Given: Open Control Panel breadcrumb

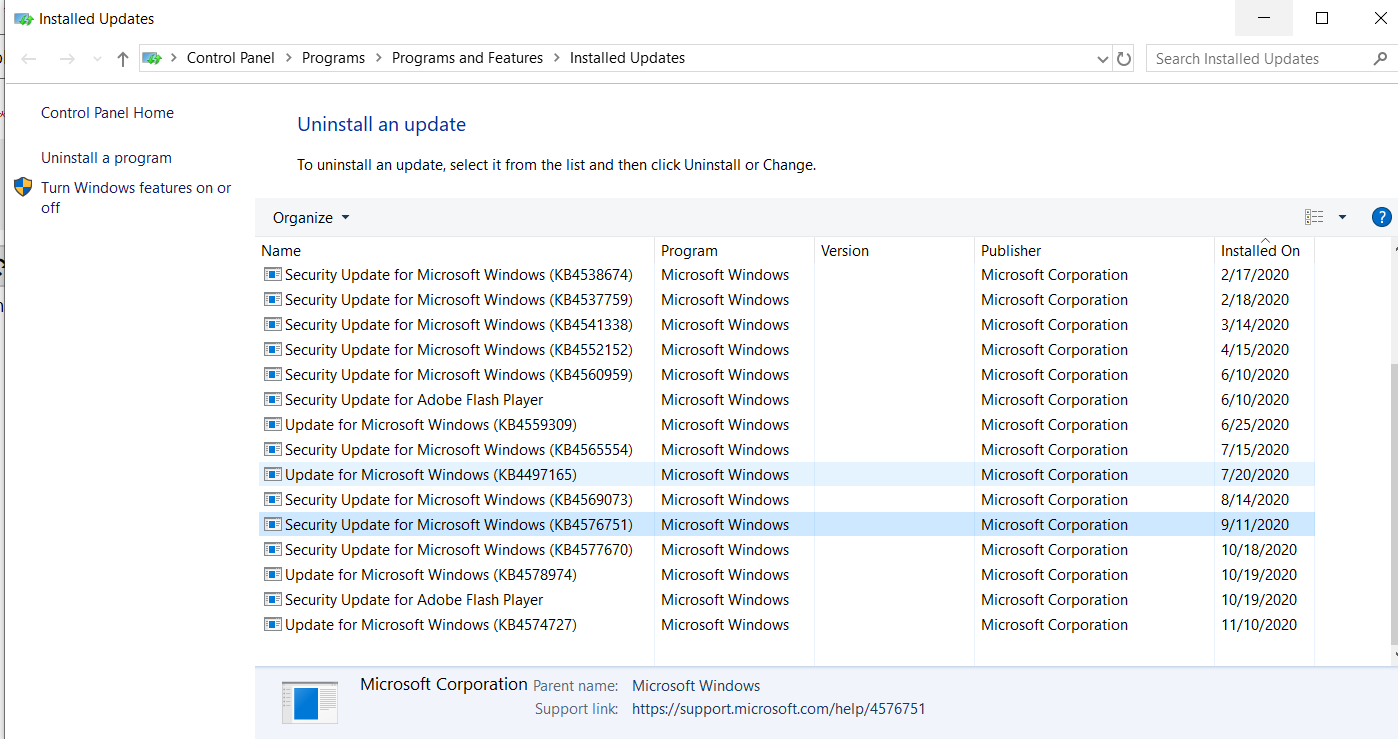Looking at the screenshot, I should (x=231, y=58).
